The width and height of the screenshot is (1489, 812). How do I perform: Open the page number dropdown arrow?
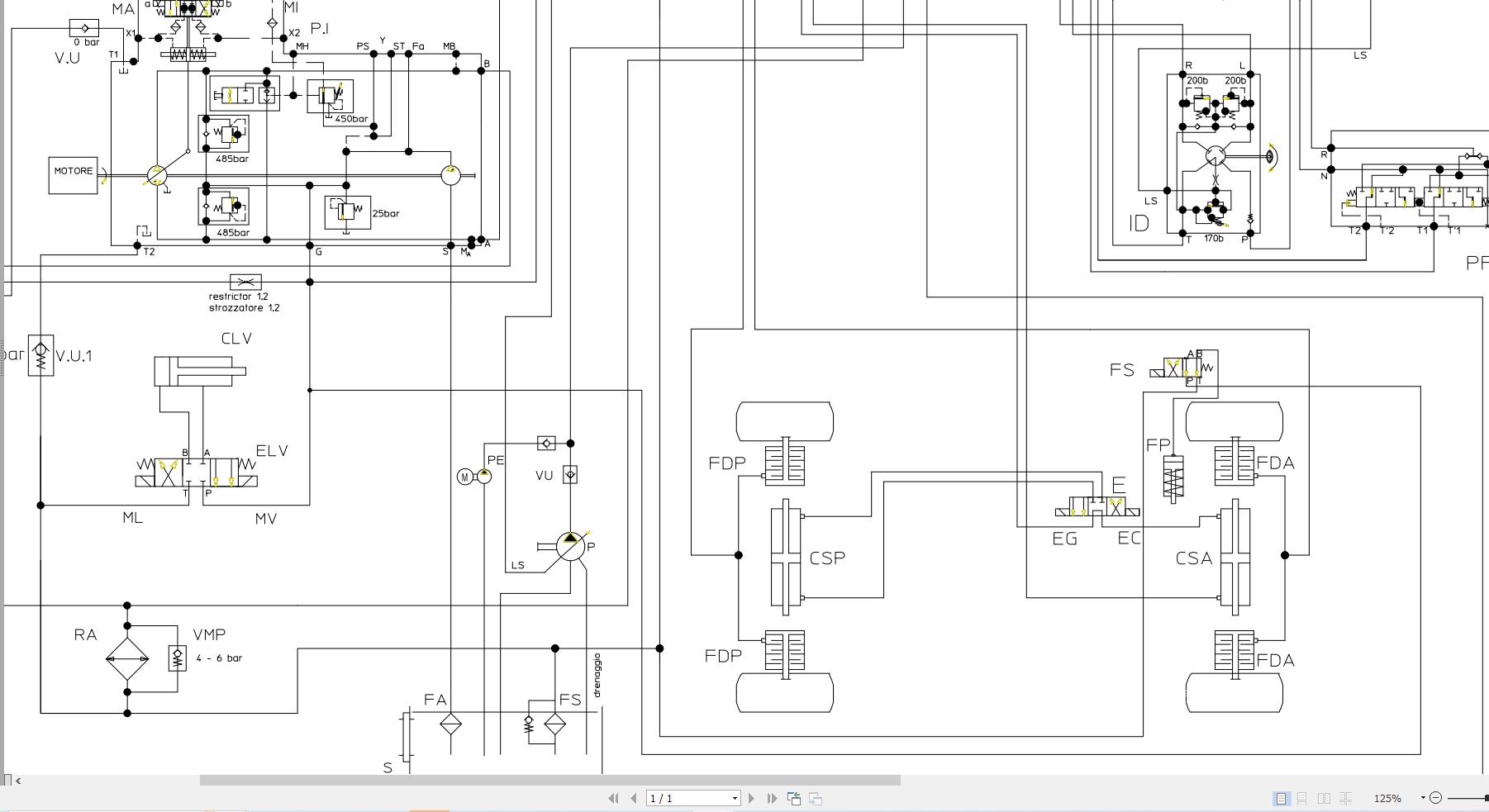point(735,798)
